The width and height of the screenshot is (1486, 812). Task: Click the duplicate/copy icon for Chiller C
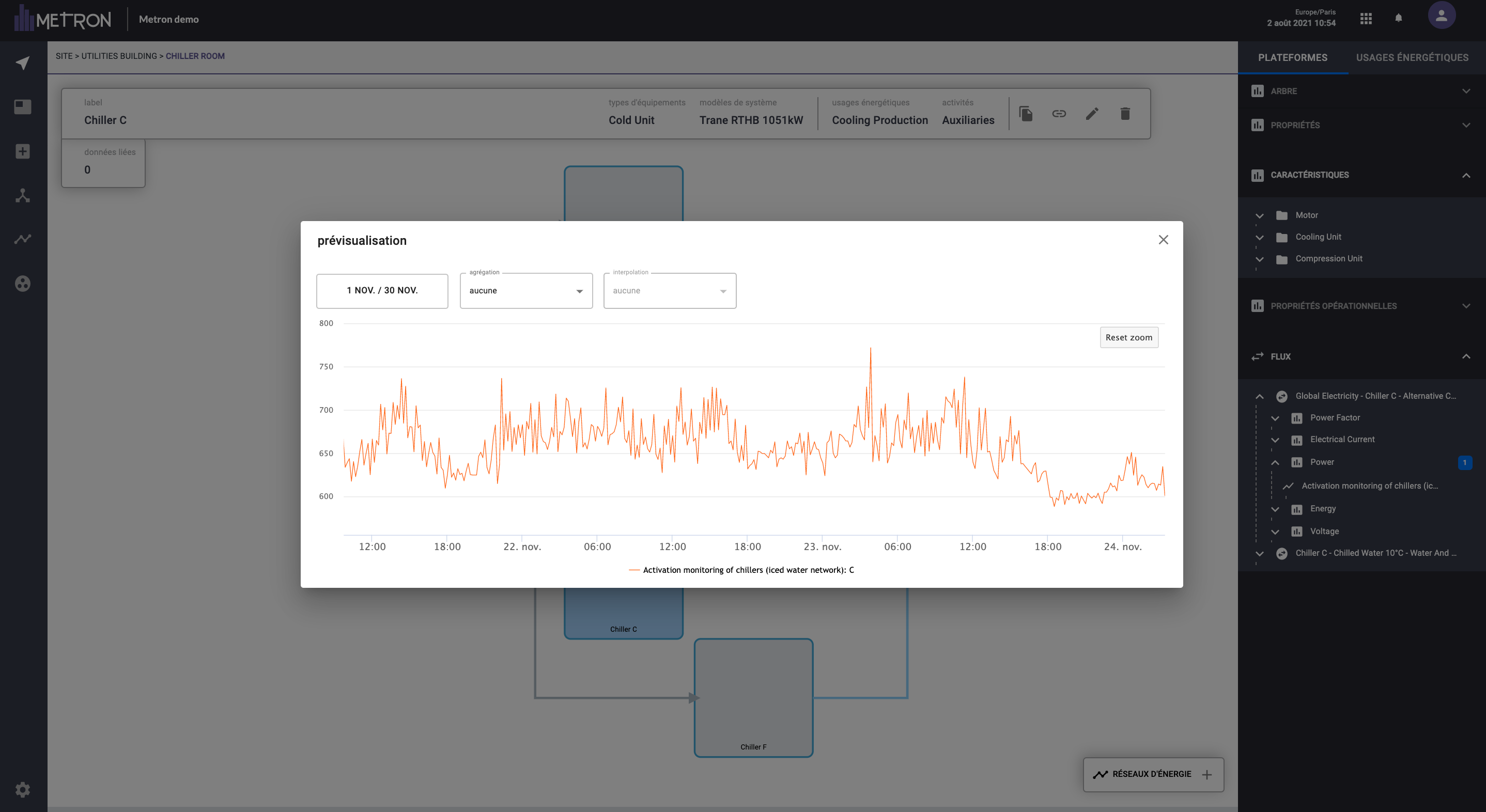[x=1026, y=114]
